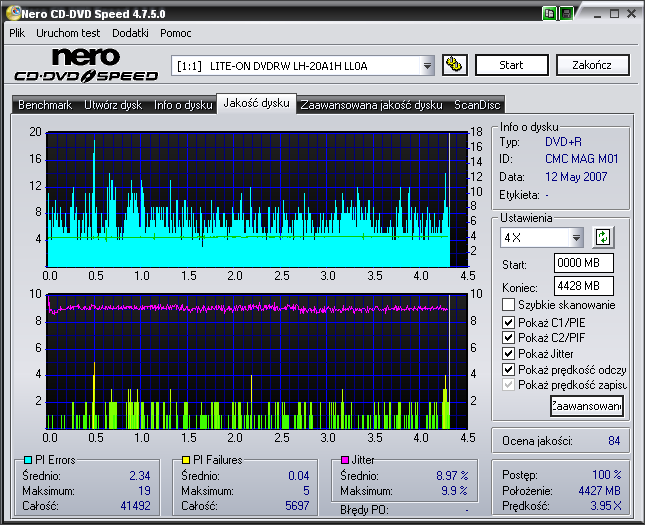Click the drive options icon beside the drive selector
This screenshot has width=645, height=525.
pos(455,65)
